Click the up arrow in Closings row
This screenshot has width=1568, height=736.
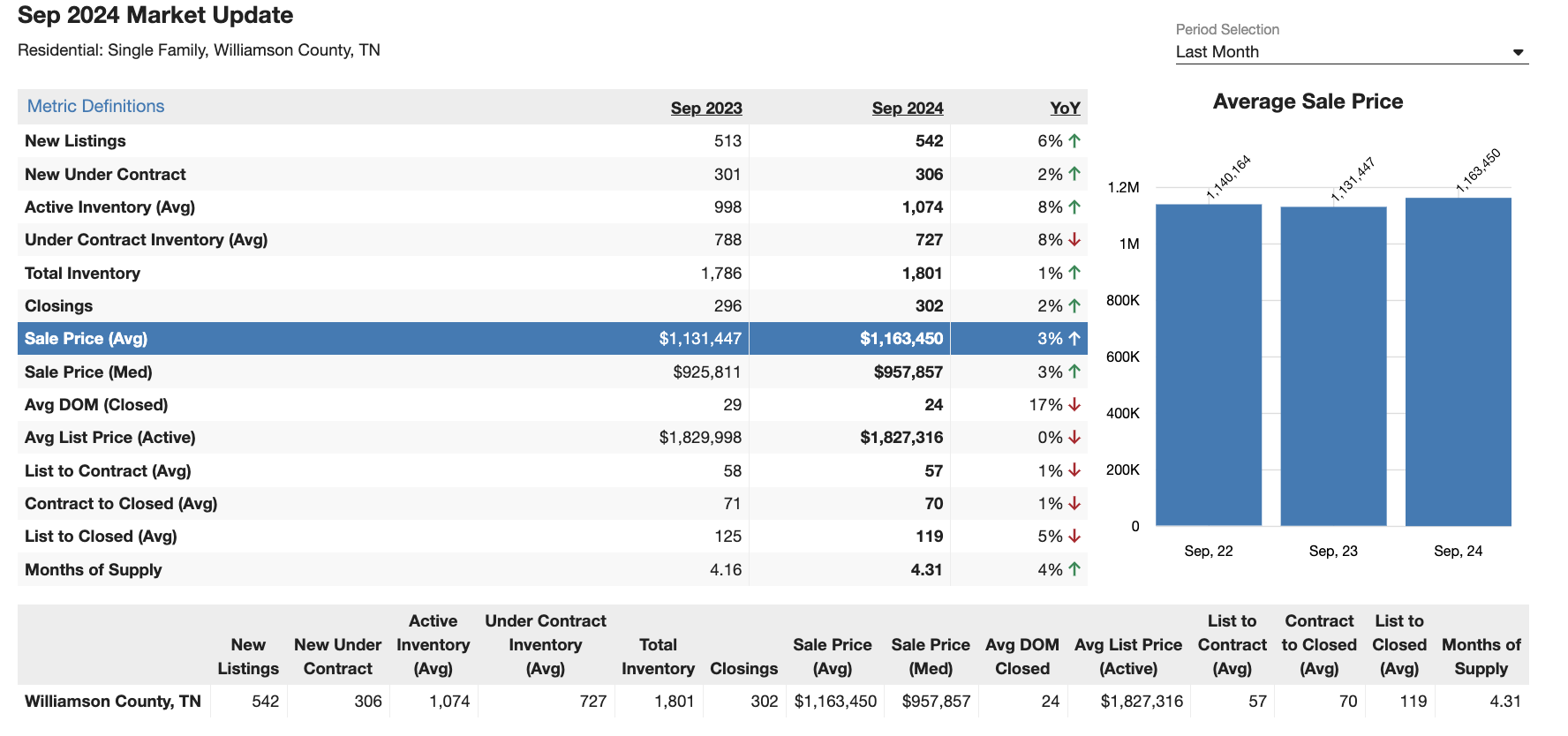[x=1074, y=305]
